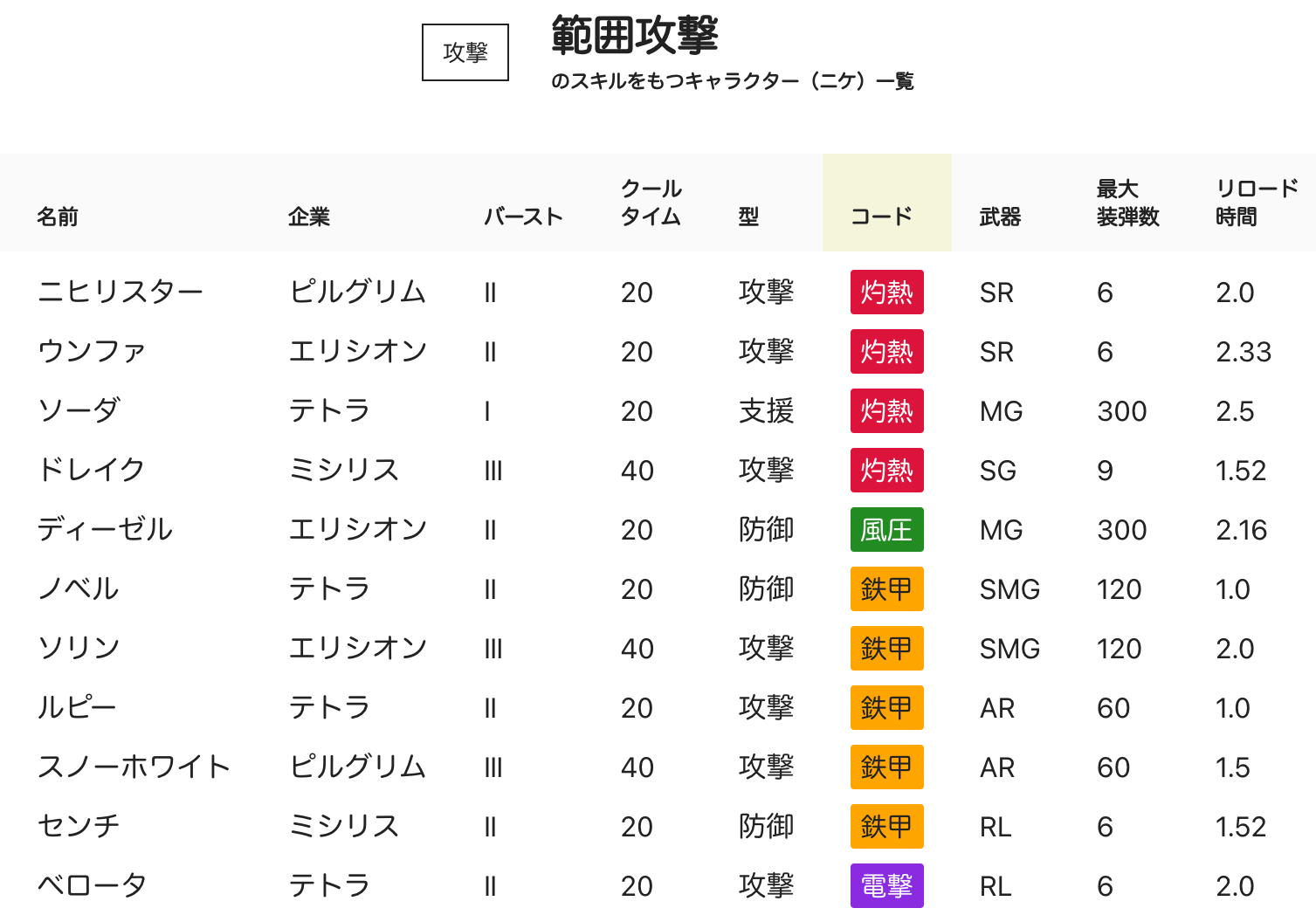This screenshot has height=915, width=1316.
Task: Click the クールタイム column header
Action: [x=651, y=203]
